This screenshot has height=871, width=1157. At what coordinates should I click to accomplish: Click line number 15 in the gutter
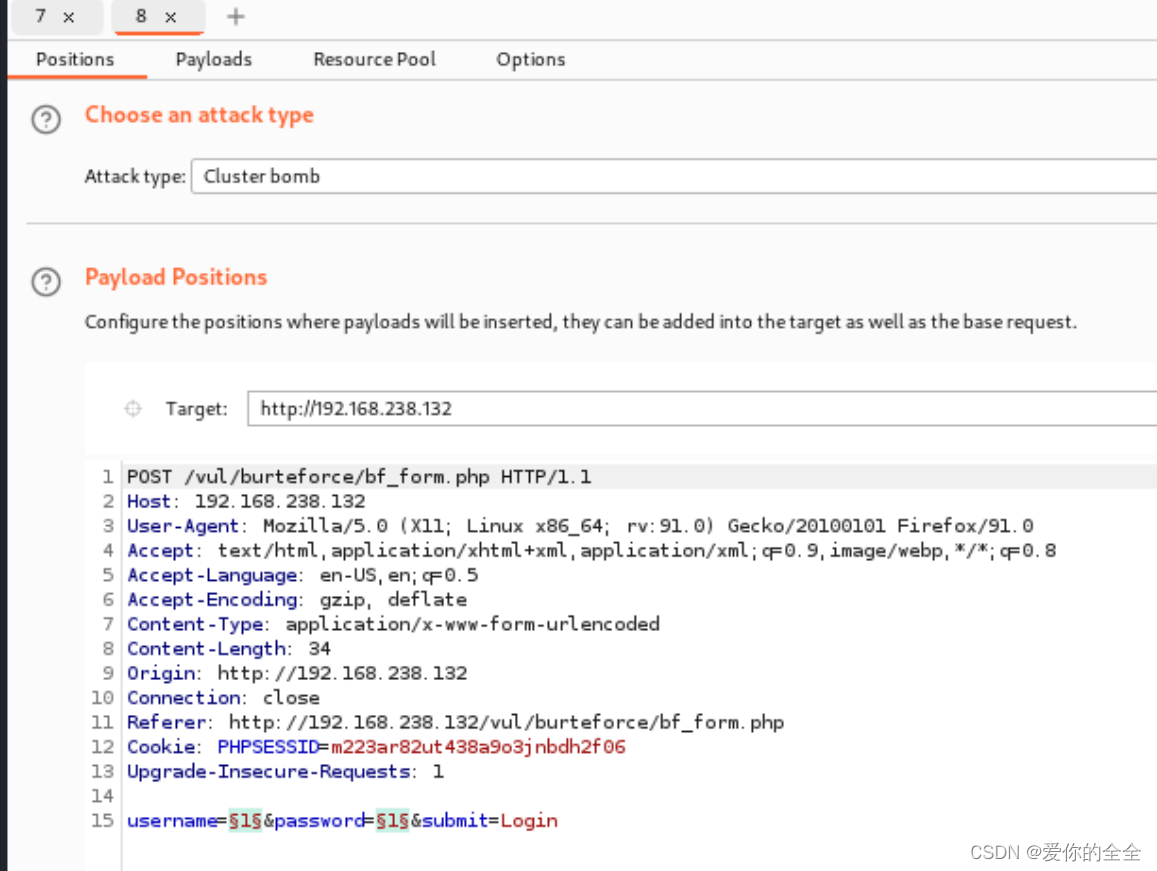click(x=103, y=820)
